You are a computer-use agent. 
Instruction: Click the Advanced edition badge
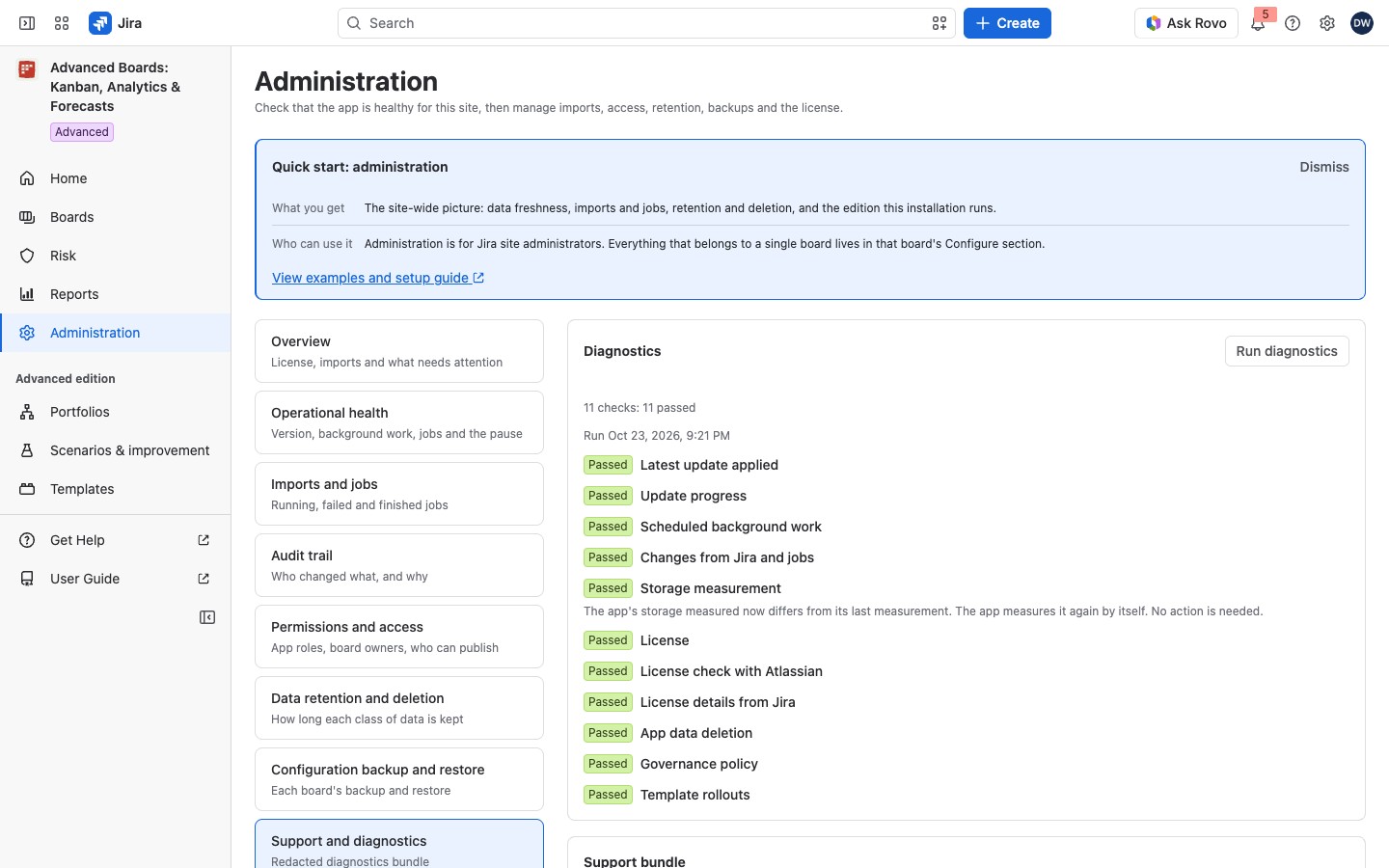tap(82, 132)
